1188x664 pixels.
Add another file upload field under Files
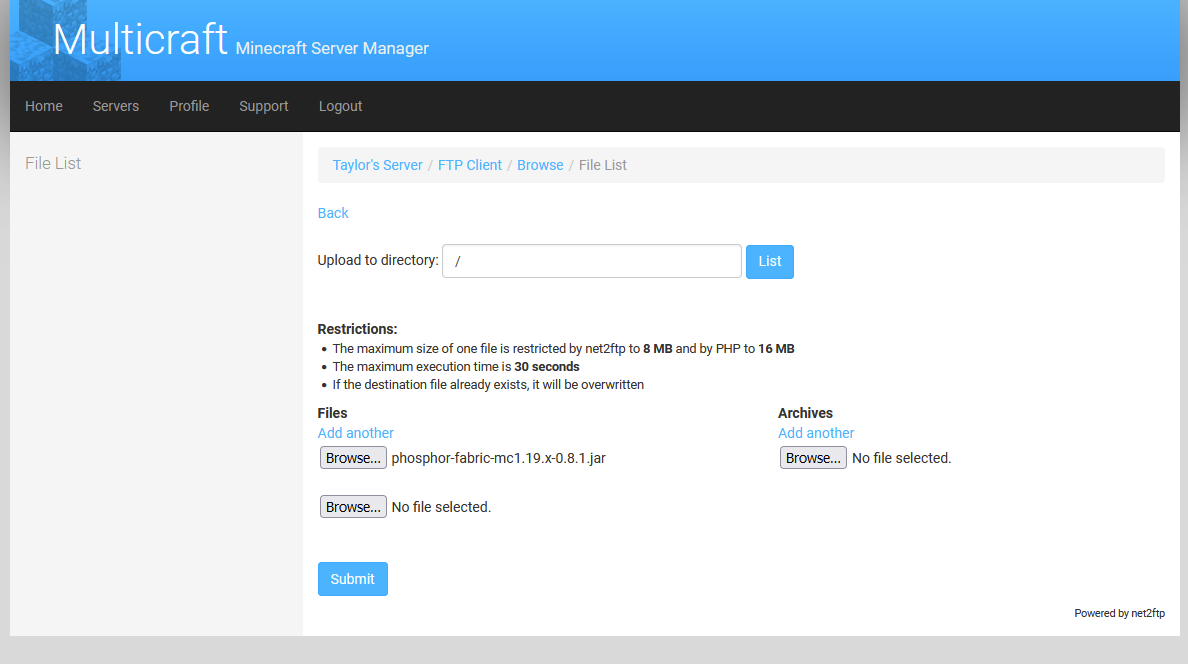(x=355, y=432)
